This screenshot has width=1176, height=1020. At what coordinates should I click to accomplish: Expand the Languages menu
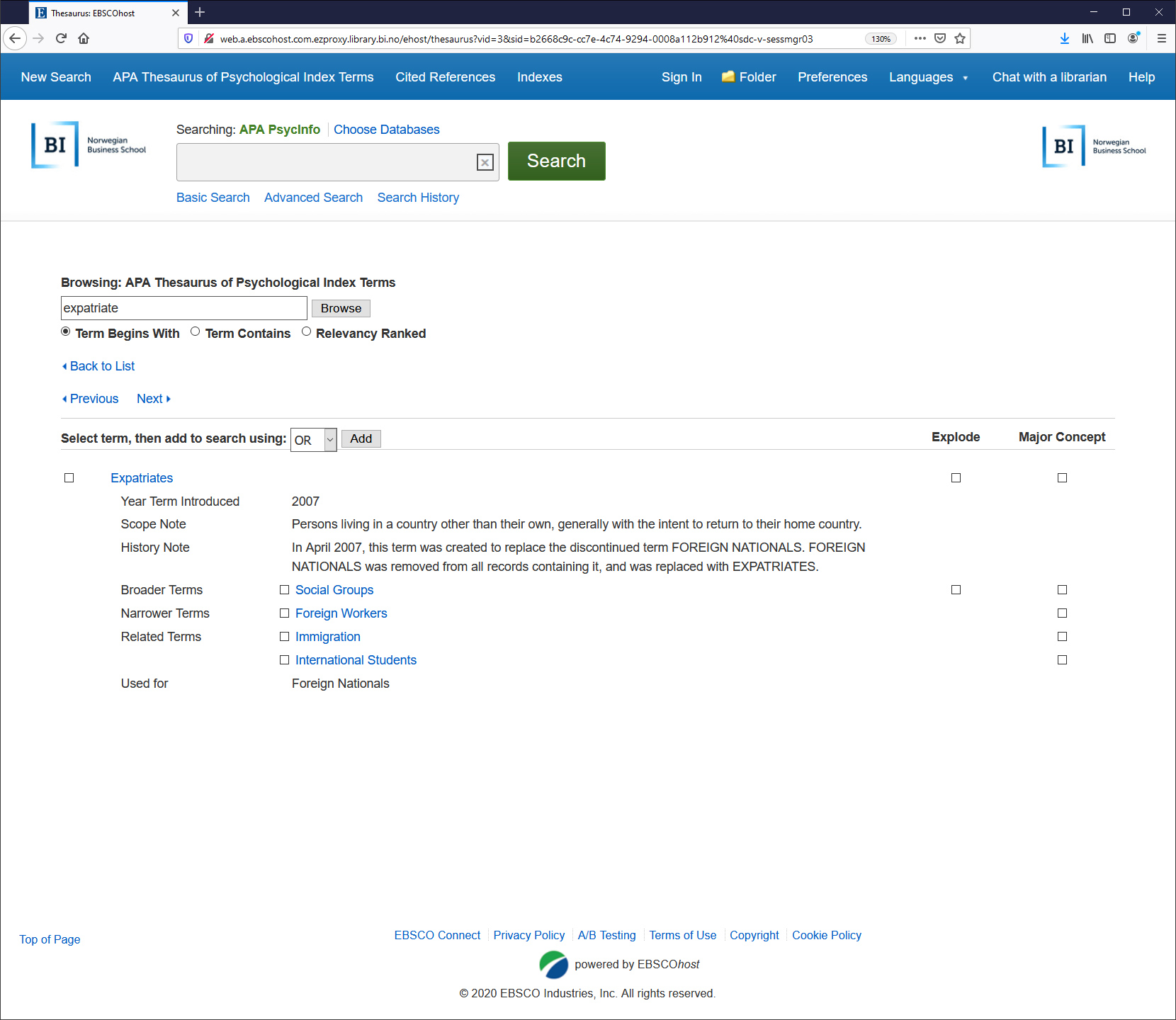pos(928,77)
